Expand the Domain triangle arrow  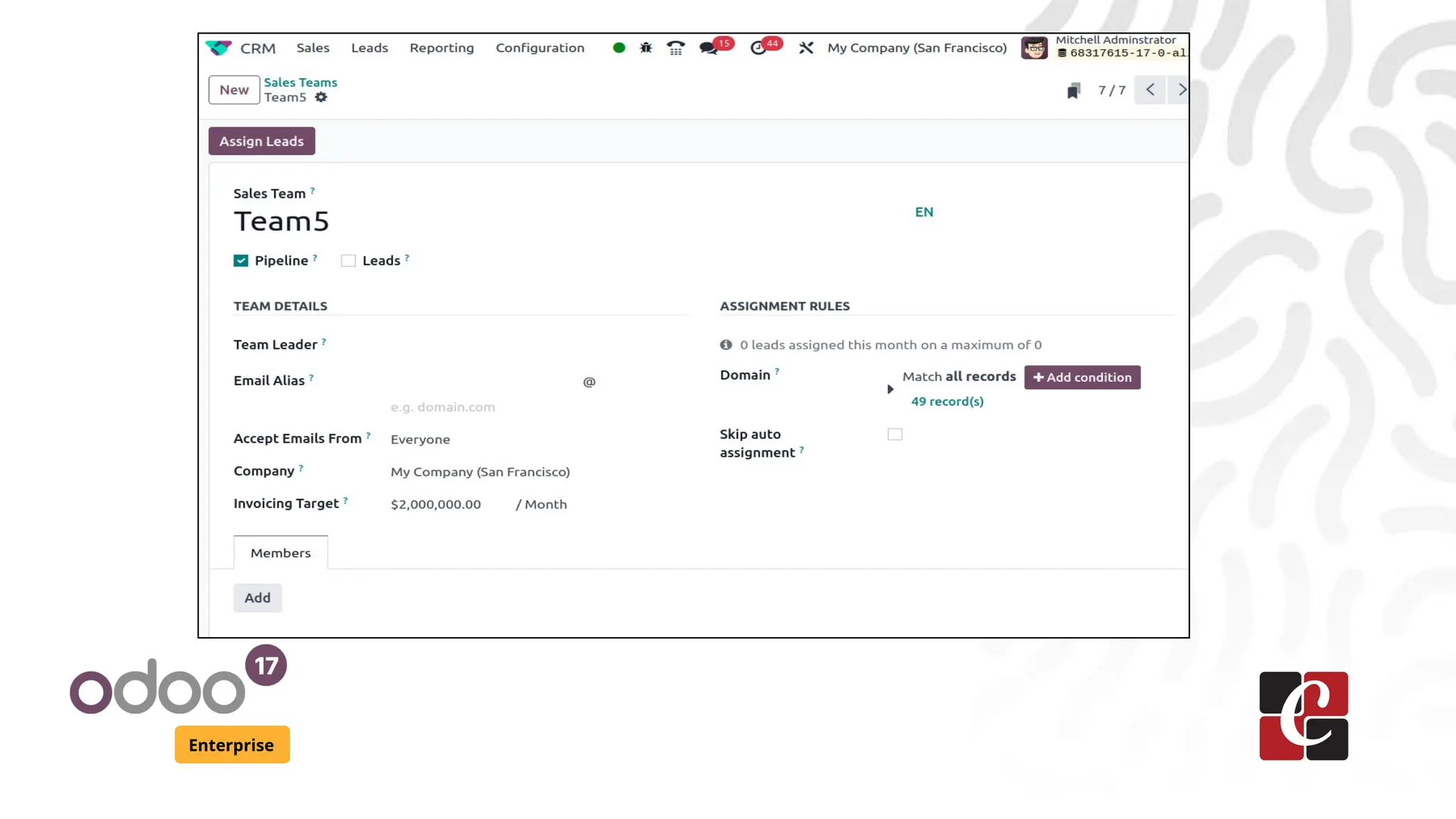click(x=890, y=389)
